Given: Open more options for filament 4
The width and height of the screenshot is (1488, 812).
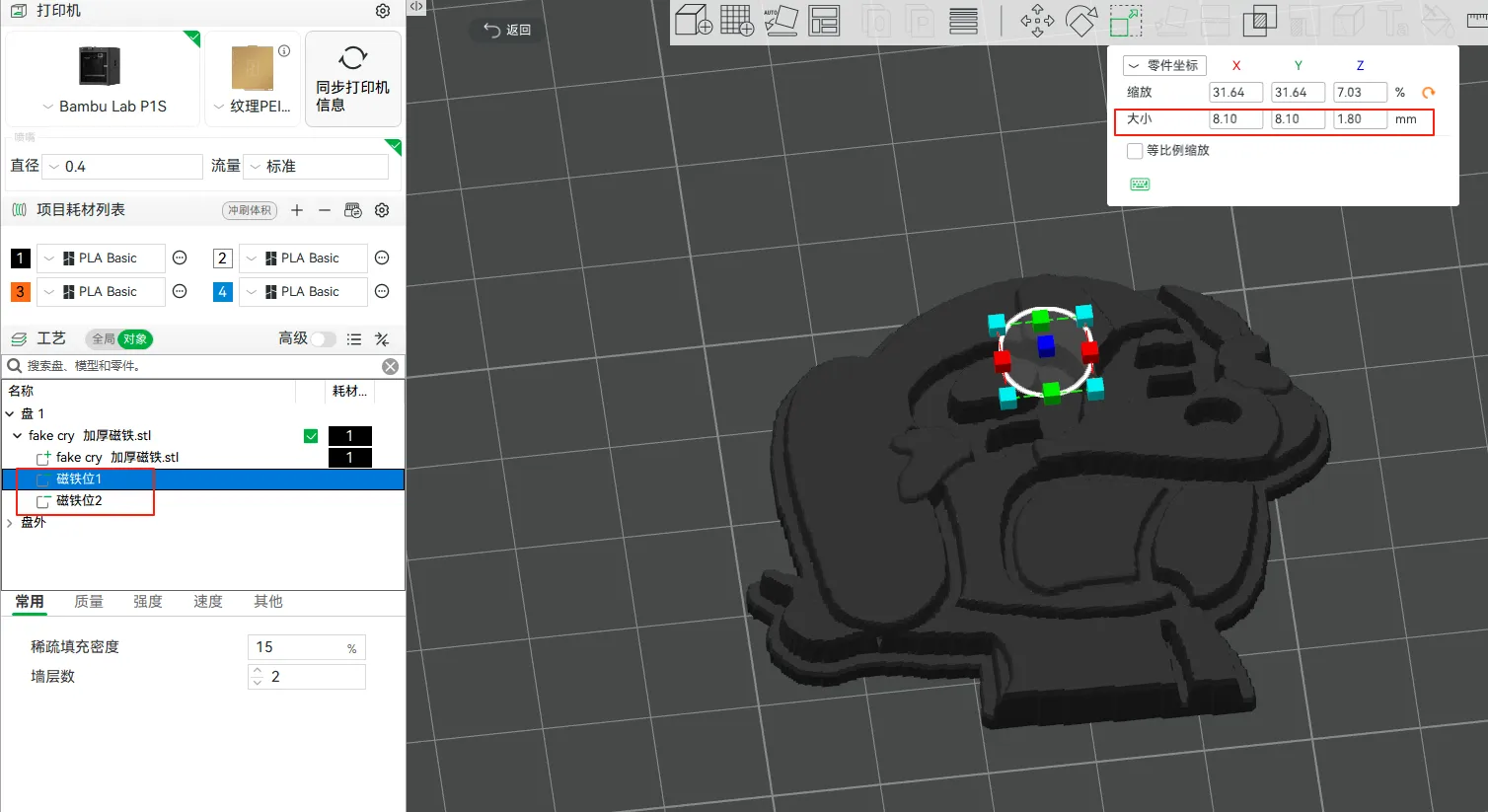Looking at the screenshot, I should click(x=382, y=291).
